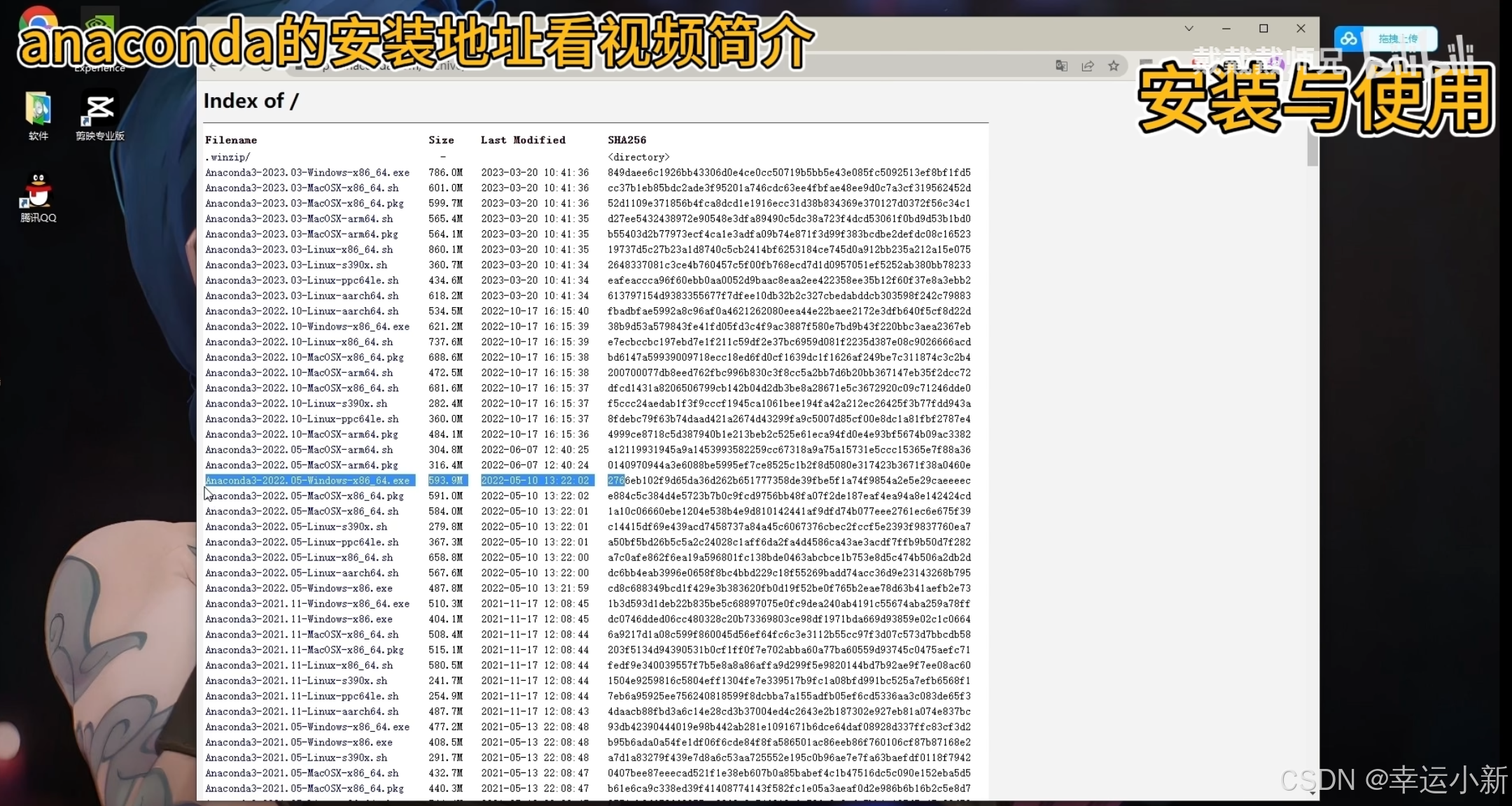Click the translate page icon in address bar
Viewport: 1512px width, 806px height.
(x=1061, y=66)
